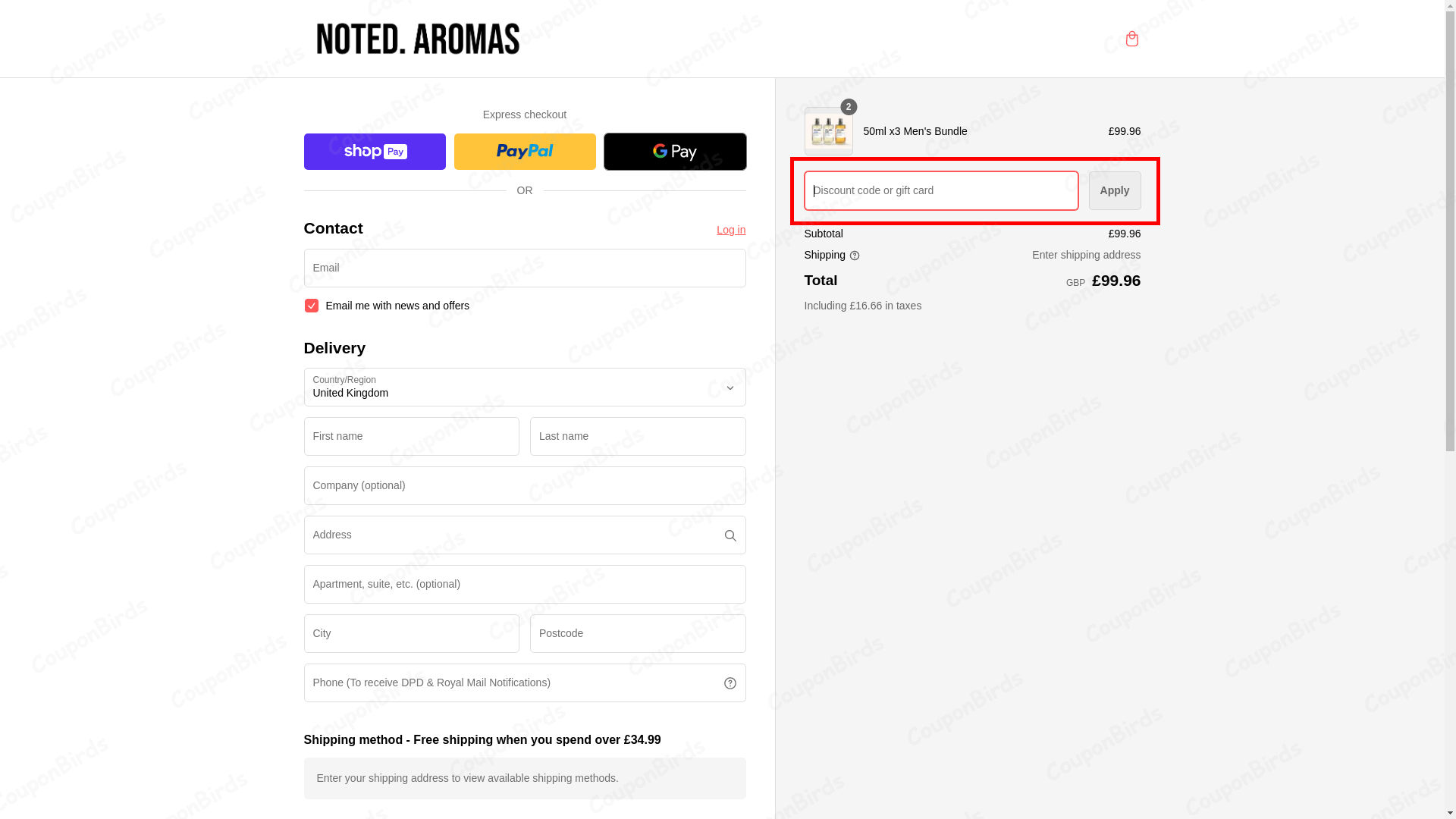Screen dimensions: 1456x819
Task: Click the NOTED. AROMAS logo
Action: pos(417,38)
